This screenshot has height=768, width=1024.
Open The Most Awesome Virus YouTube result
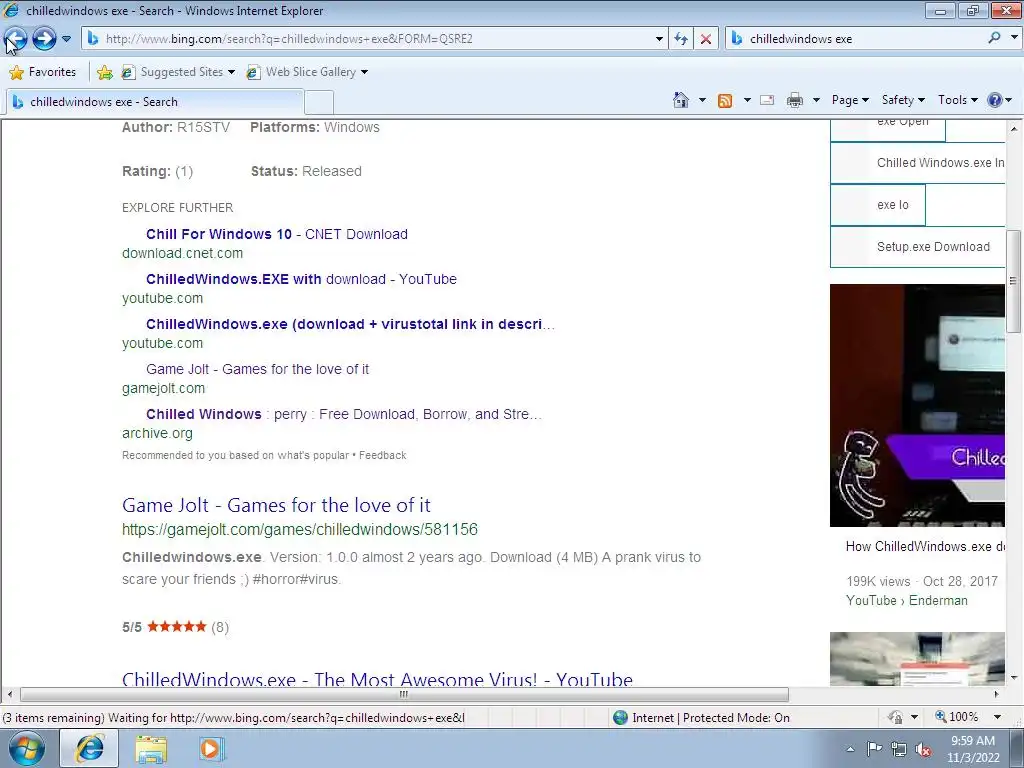point(377,679)
